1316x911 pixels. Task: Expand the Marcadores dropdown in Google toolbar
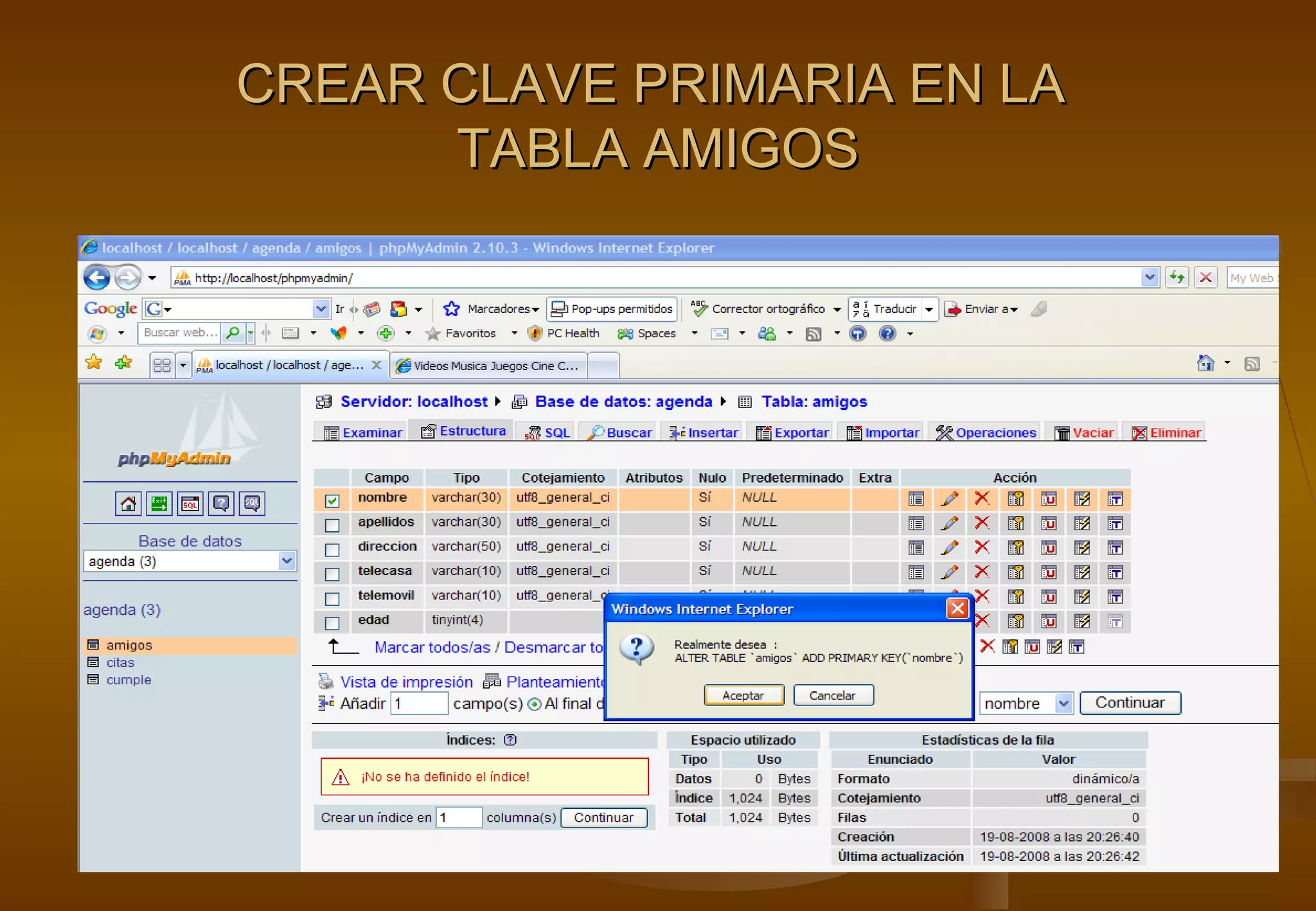click(x=535, y=310)
